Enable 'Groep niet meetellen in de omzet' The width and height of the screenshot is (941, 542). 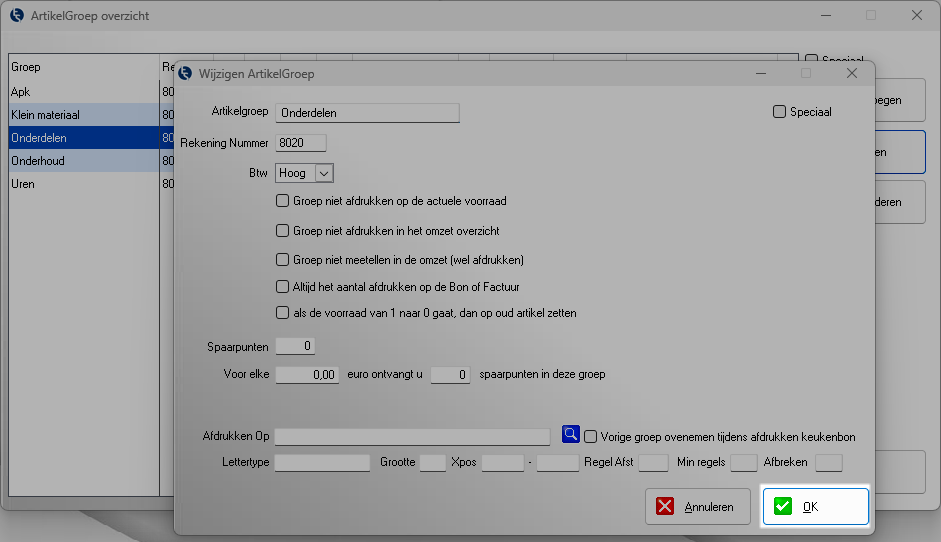282,260
